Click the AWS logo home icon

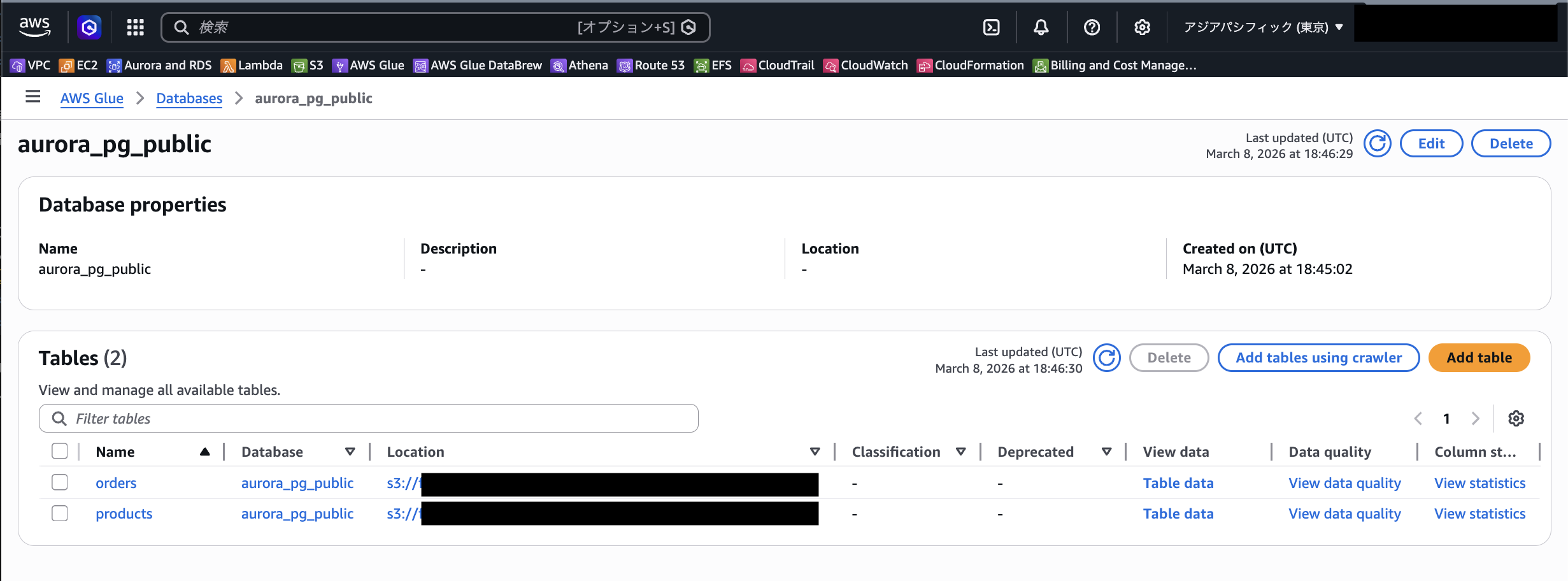pos(34,27)
